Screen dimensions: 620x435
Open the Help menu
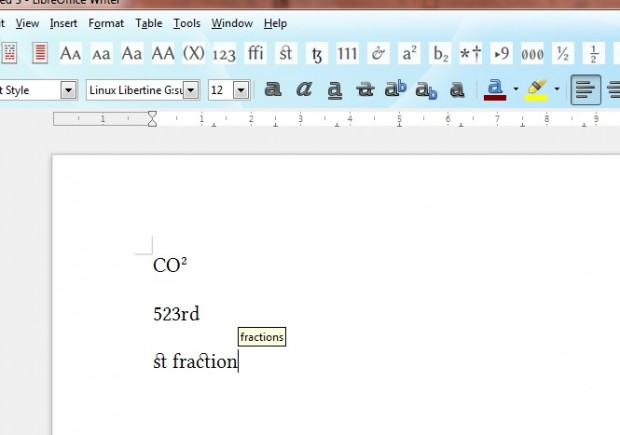tap(275, 24)
